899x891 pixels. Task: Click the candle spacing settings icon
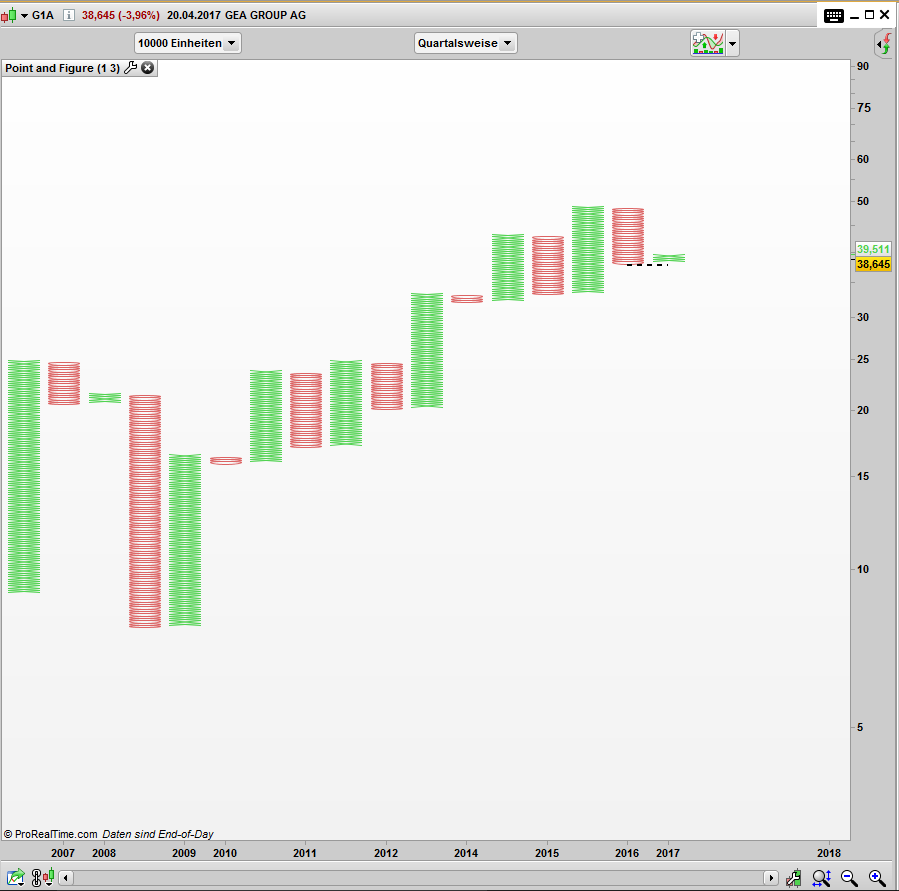(x=42, y=878)
